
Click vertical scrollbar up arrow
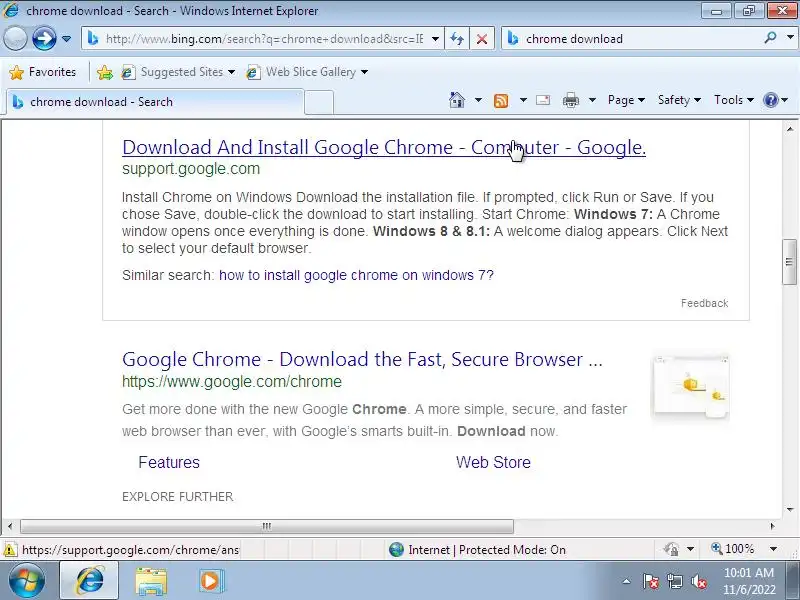(790, 130)
